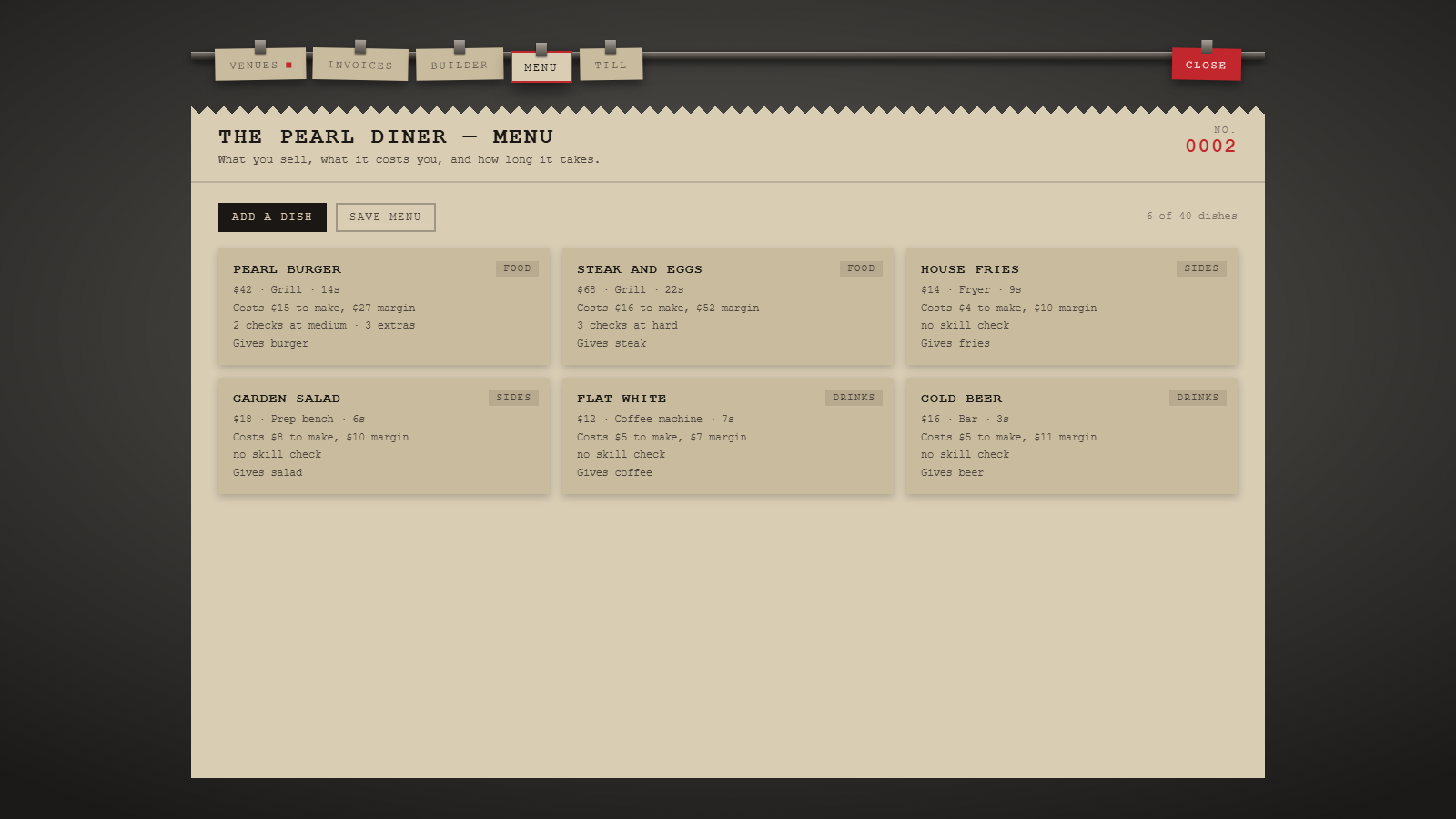The width and height of the screenshot is (1456, 819).
Task: Click '$68 · Grill · 22s' line
Action: tap(630, 290)
